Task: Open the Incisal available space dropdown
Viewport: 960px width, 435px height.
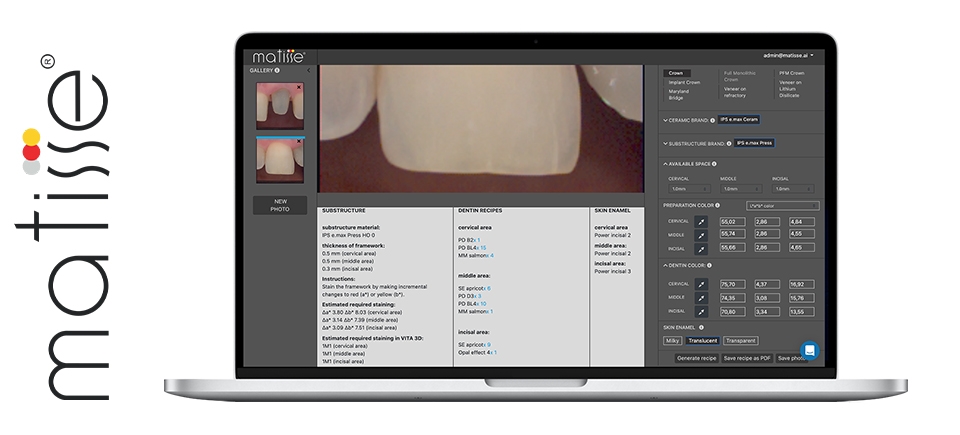Action: pyautogui.click(x=793, y=189)
